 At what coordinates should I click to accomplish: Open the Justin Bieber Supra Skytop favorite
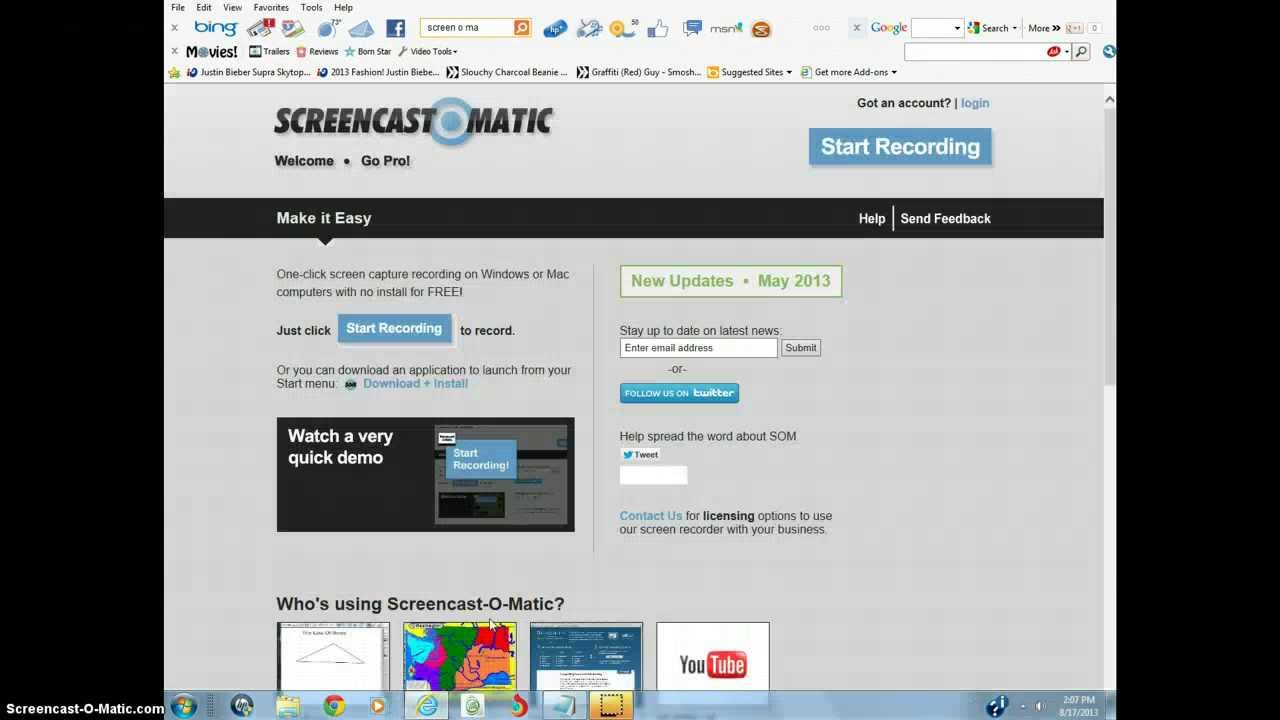tap(249, 72)
